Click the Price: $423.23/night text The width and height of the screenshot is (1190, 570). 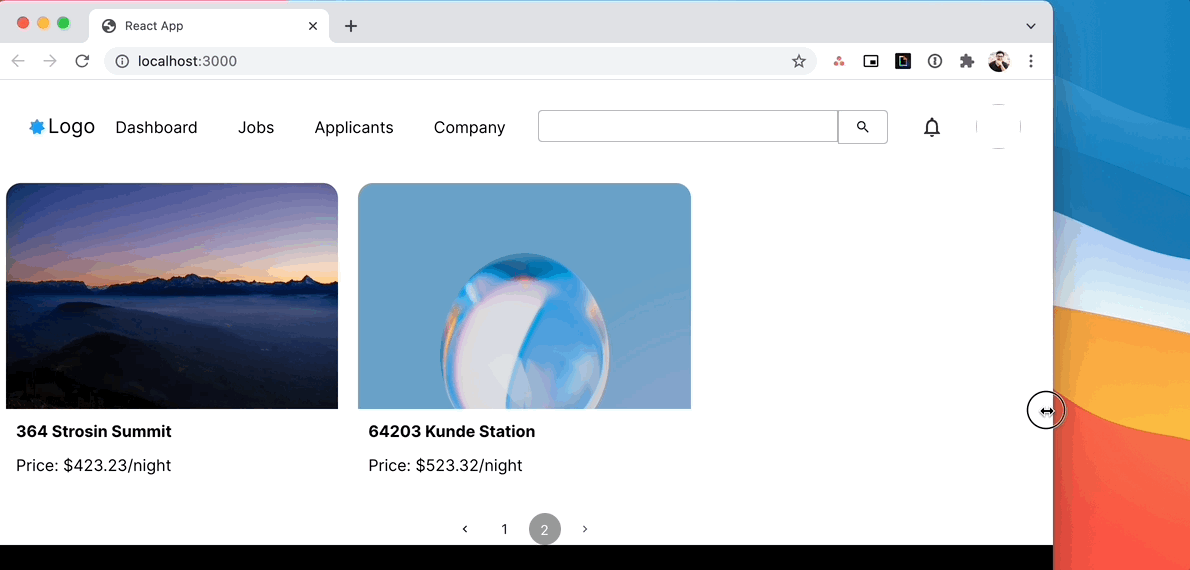[x=93, y=465]
